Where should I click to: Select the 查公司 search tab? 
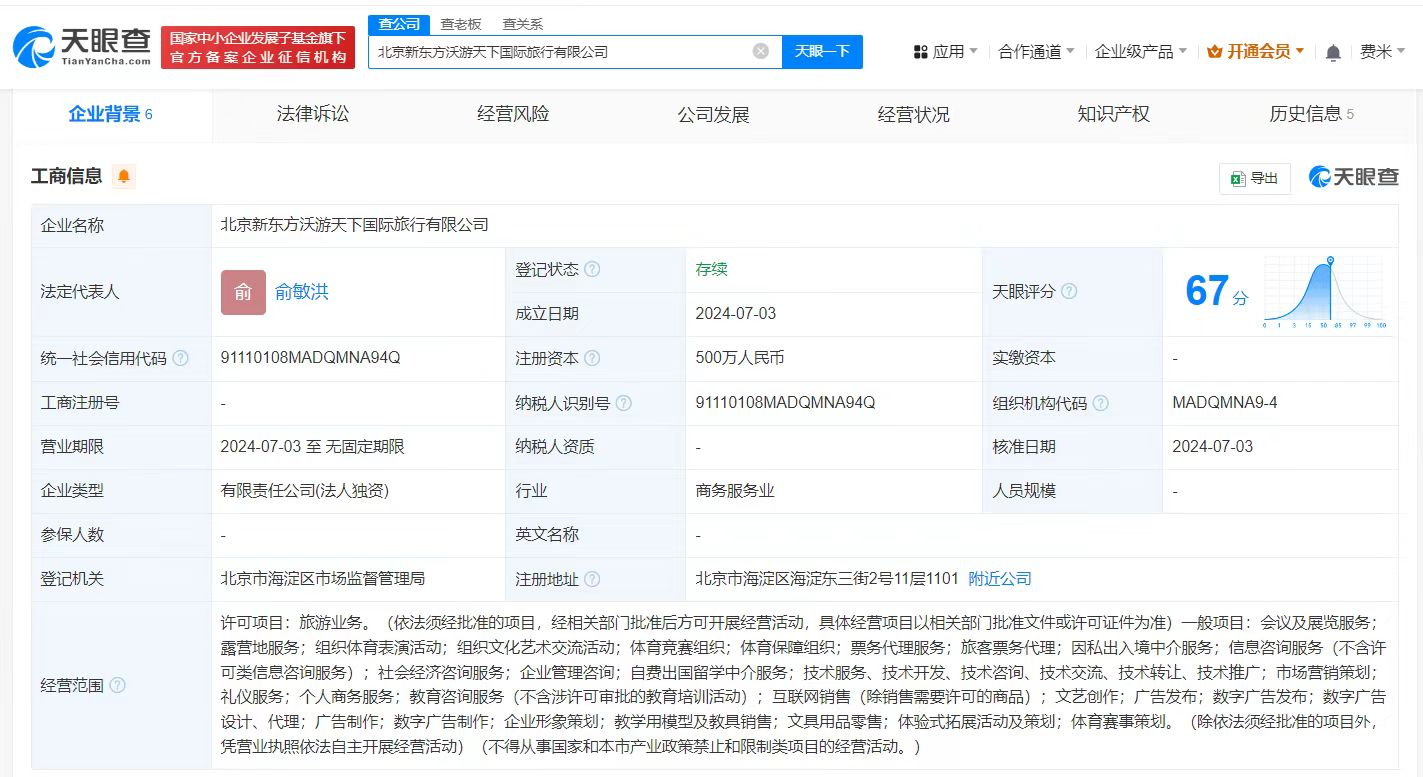click(x=399, y=24)
